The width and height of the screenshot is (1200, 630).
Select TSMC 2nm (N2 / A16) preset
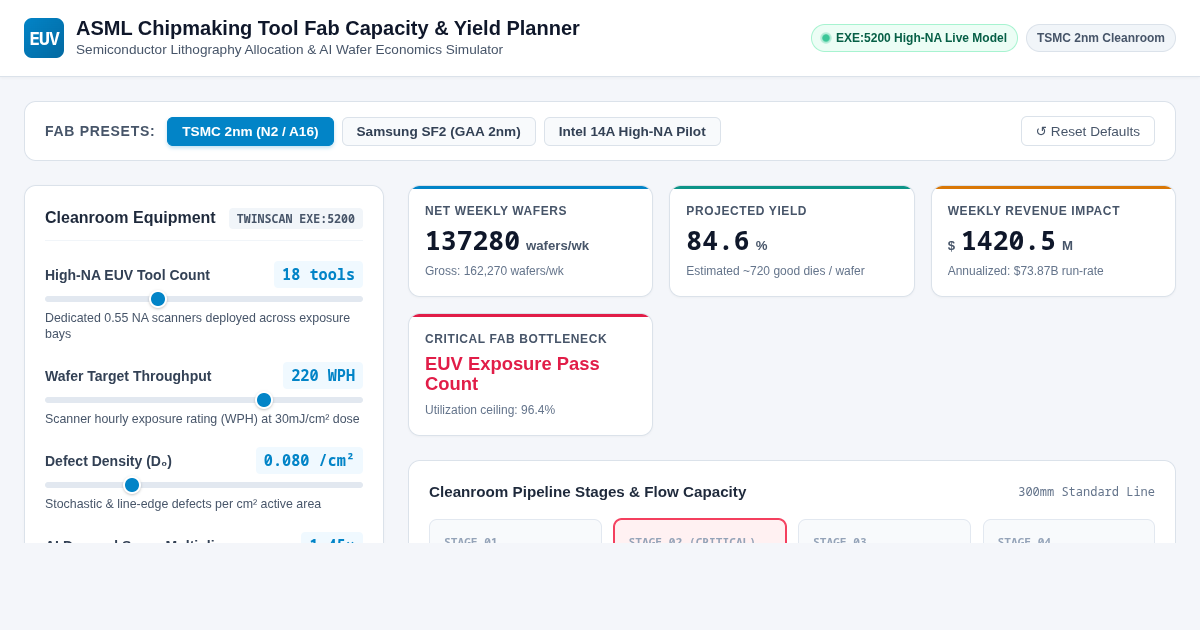tap(250, 131)
